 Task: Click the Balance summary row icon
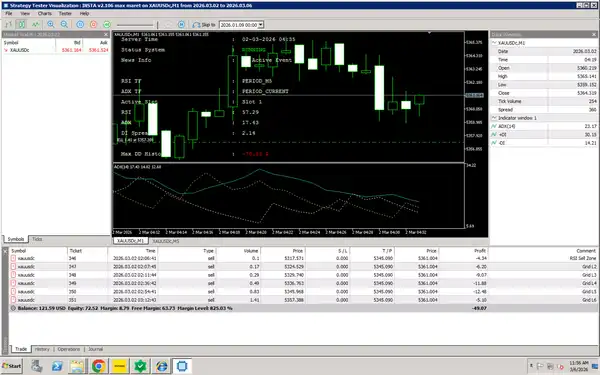(13, 308)
